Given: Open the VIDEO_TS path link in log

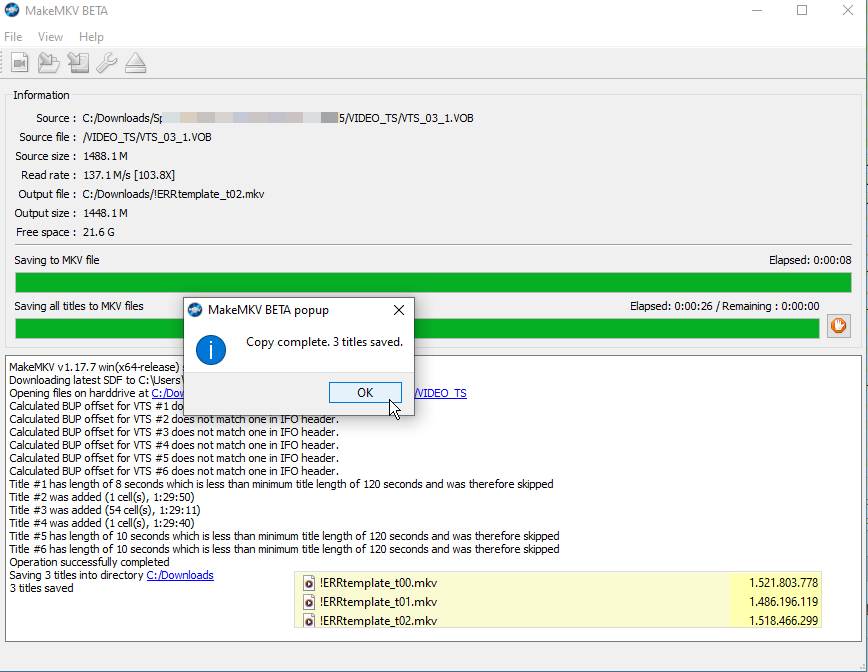Looking at the screenshot, I should [x=441, y=393].
